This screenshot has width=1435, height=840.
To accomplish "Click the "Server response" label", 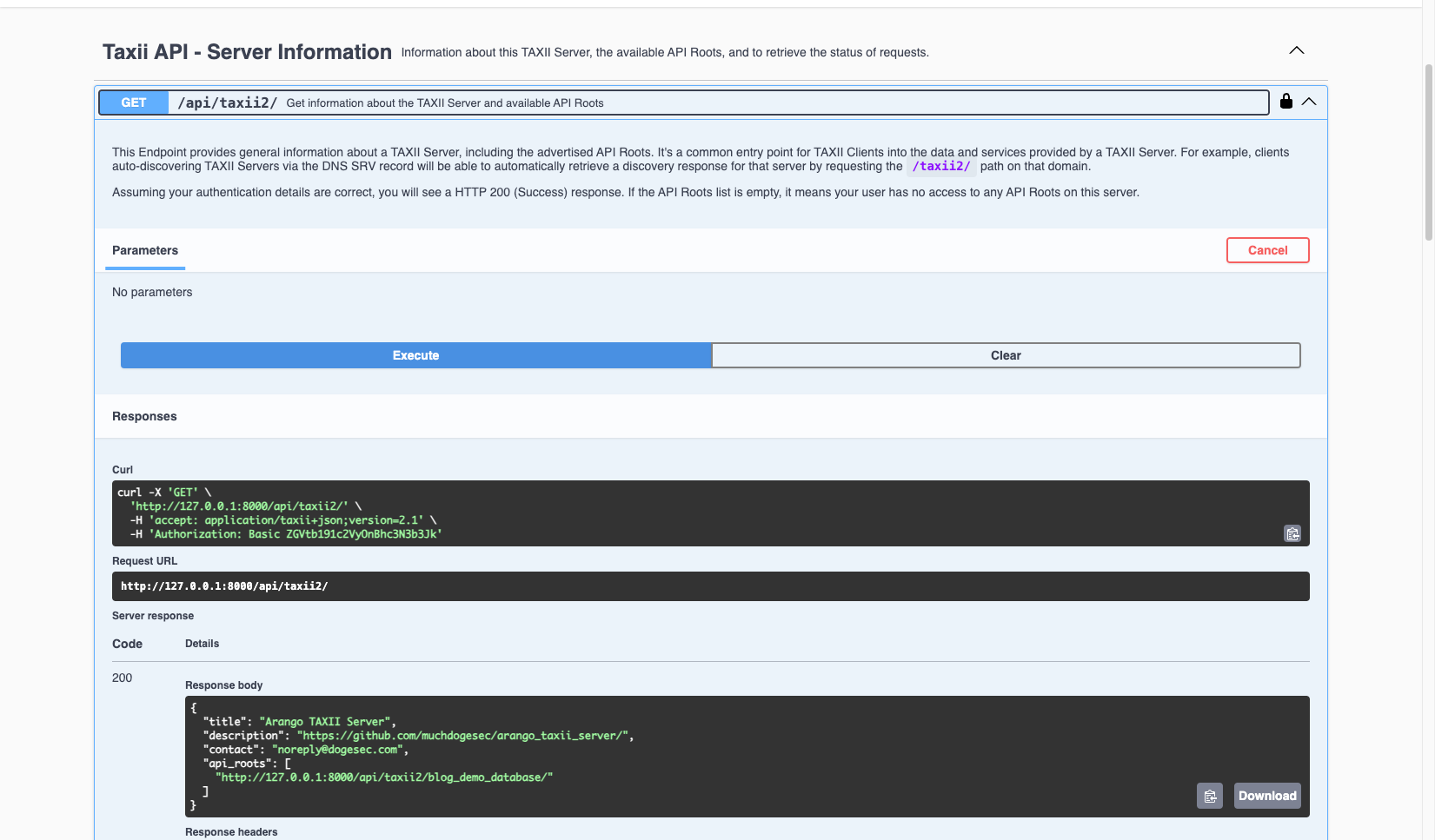I will click(x=153, y=616).
